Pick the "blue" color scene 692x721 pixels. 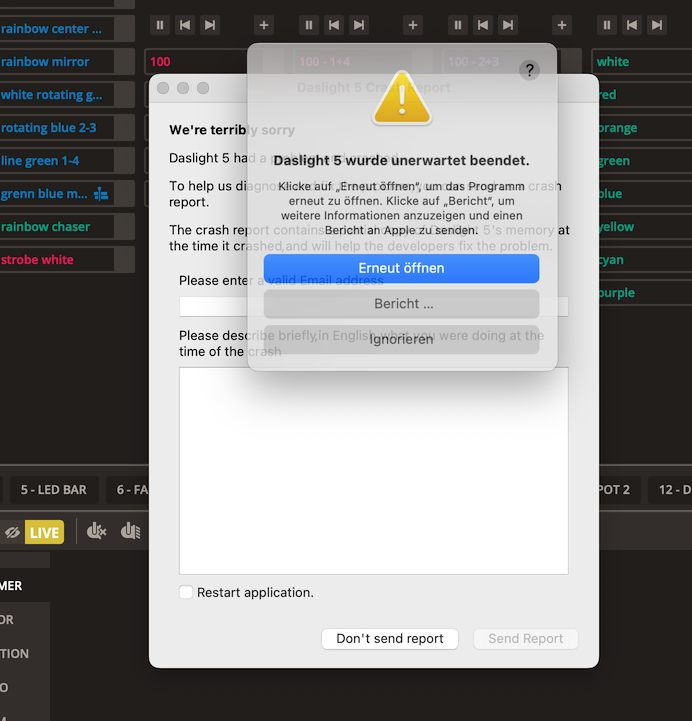pyautogui.click(x=645, y=194)
